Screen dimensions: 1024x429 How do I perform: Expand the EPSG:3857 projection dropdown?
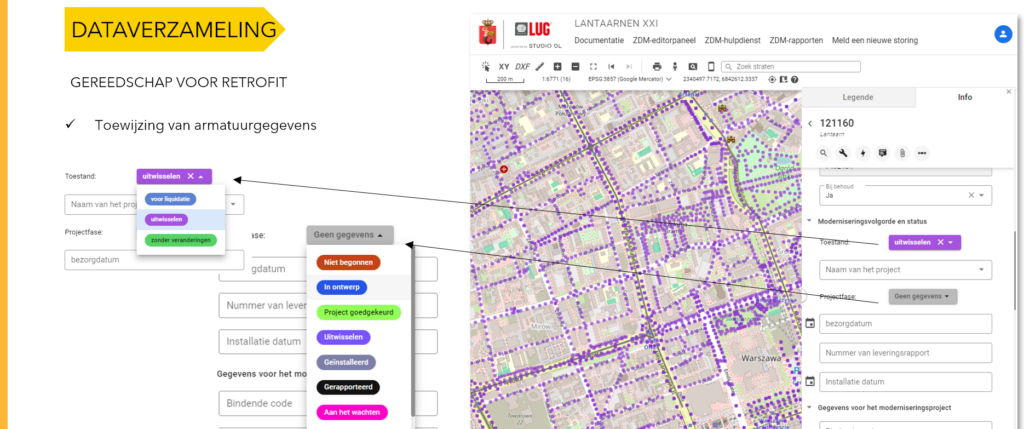click(668, 78)
